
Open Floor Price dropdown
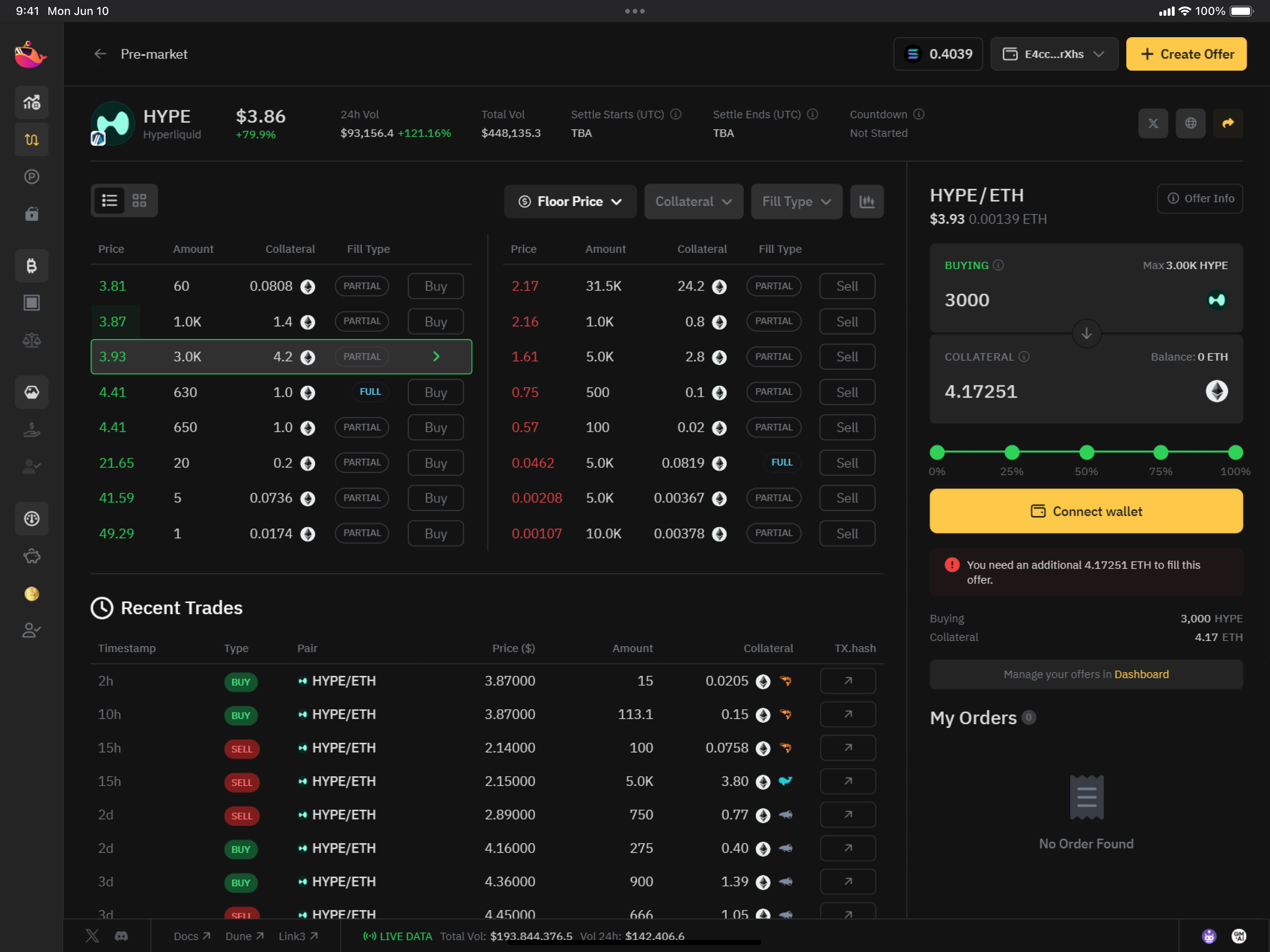(x=570, y=201)
